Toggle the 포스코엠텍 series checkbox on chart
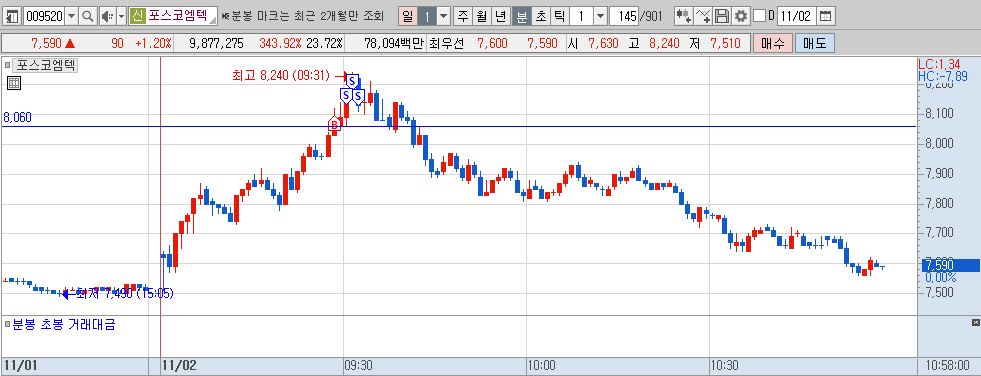Image resolution: width=981 pixels, height=376 pixels. point(8,64)
